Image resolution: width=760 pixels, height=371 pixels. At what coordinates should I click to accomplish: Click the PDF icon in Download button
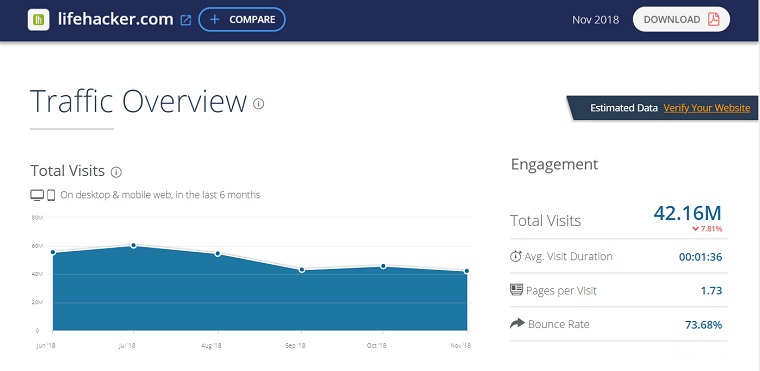[713, 19]
